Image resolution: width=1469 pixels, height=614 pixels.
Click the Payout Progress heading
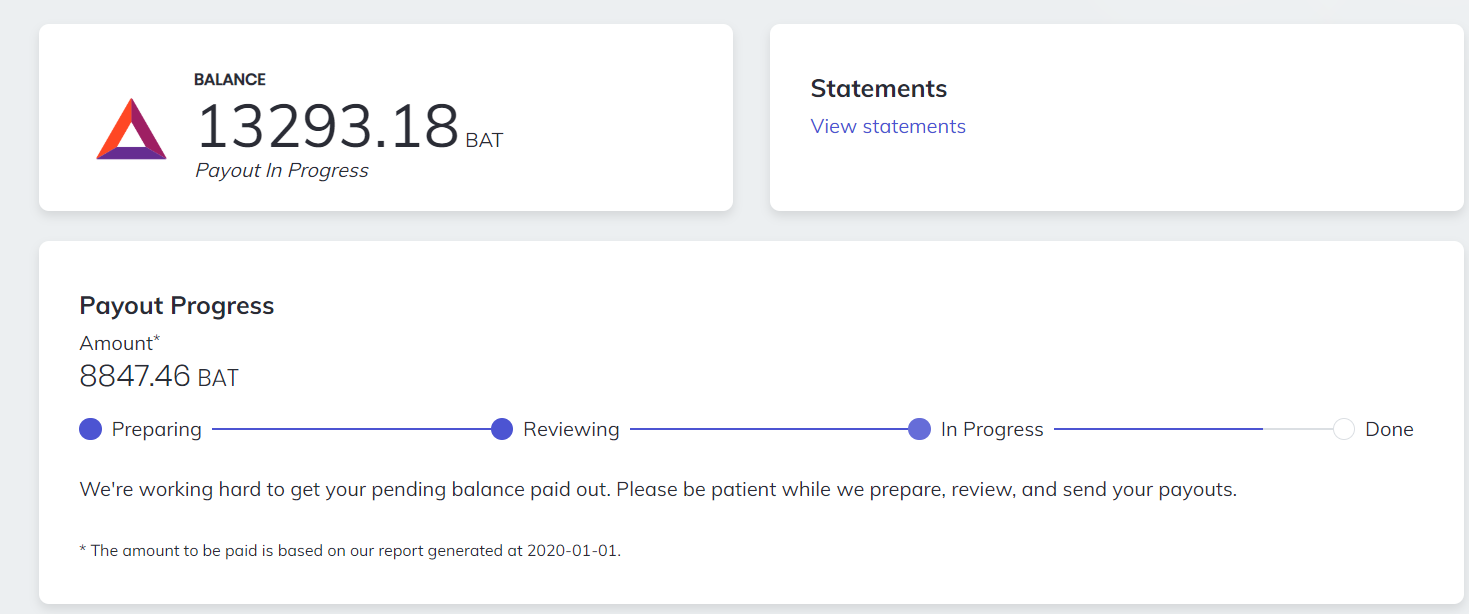pos(177,305)
